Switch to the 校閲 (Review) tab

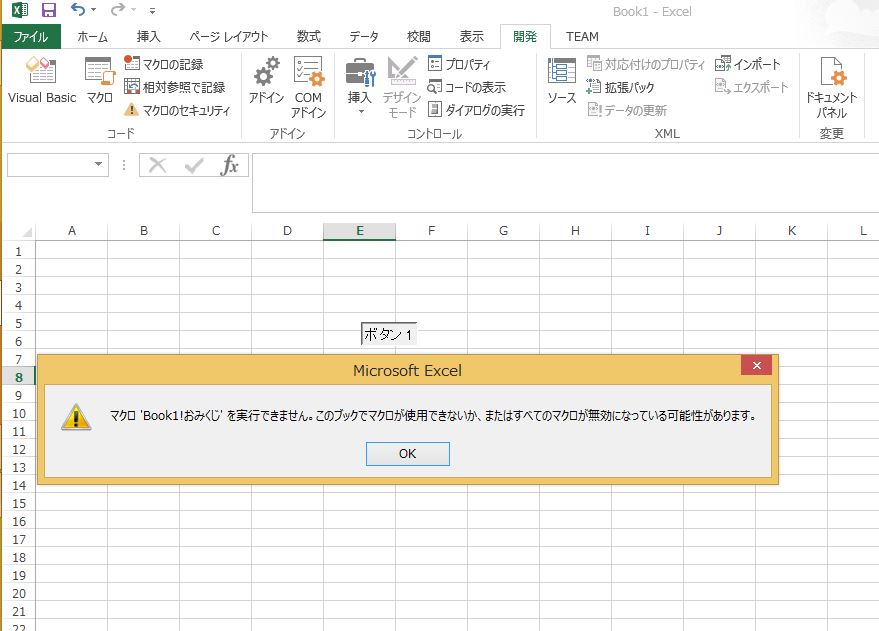point(419,36)
